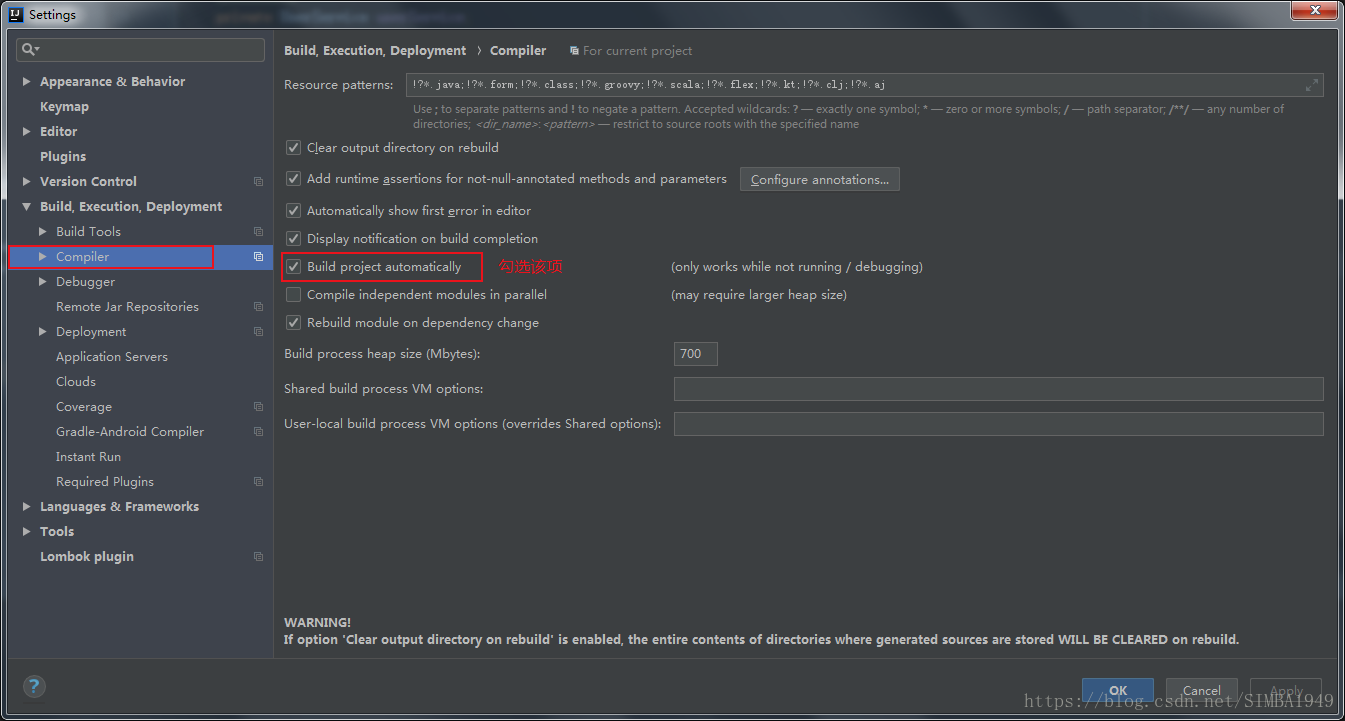Expand the Version Control section arrow
The width and height of the screenshot is (1345, 721).
pos(26,181)
